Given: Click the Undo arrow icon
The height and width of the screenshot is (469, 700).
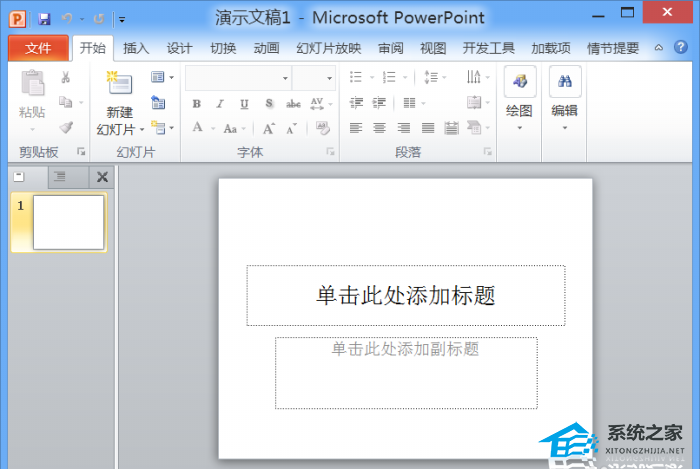Looking at the screenshot, I should [67, 19].
